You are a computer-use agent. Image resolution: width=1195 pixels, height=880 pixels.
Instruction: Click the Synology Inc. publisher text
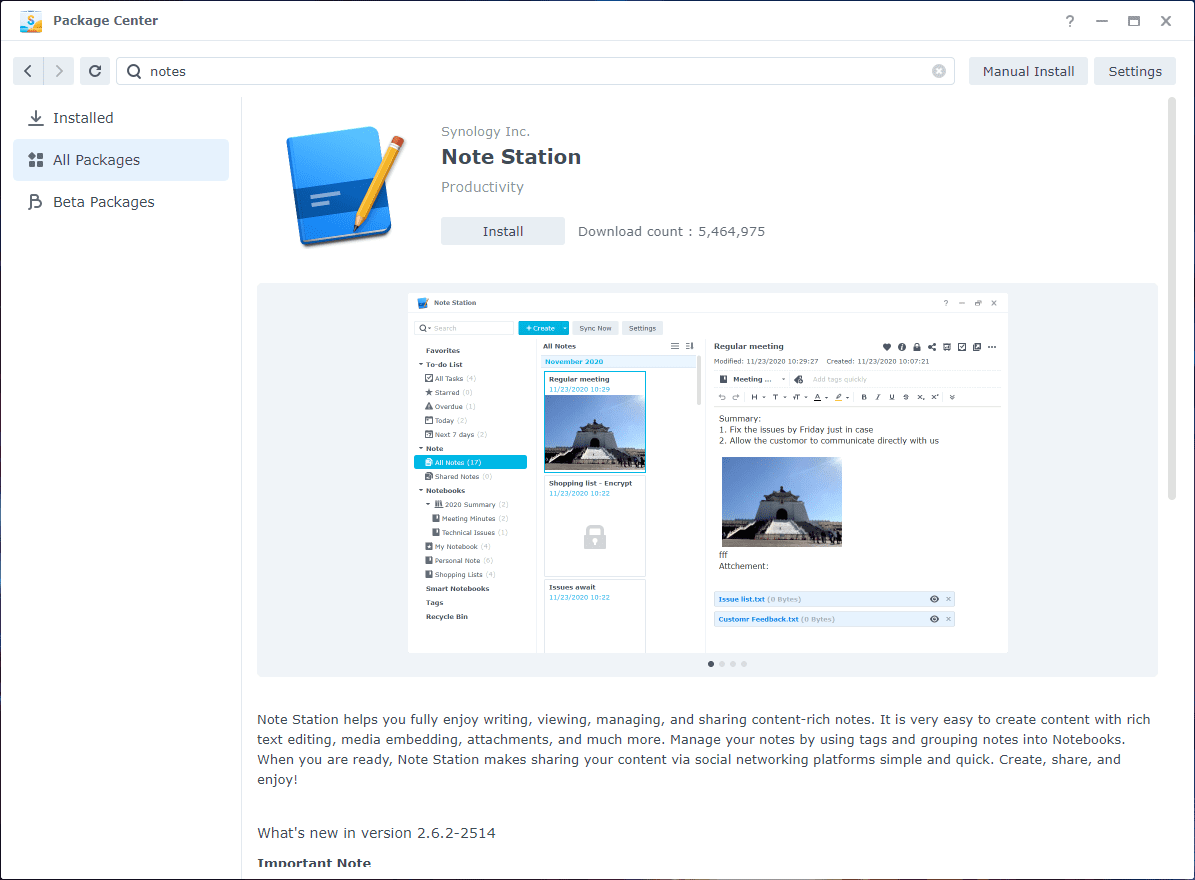[x=485, y=131]
